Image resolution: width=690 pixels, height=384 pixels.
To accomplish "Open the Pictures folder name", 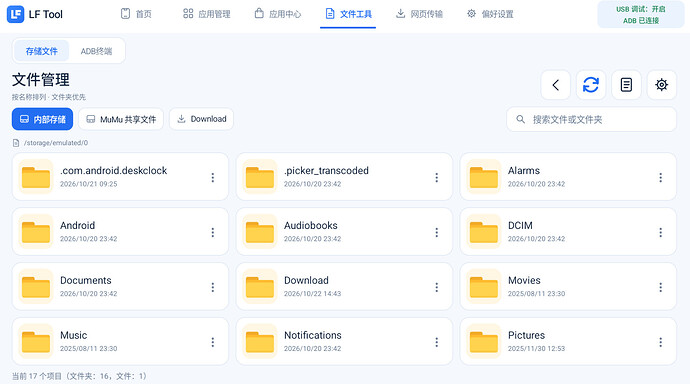I will click(526, 336).
